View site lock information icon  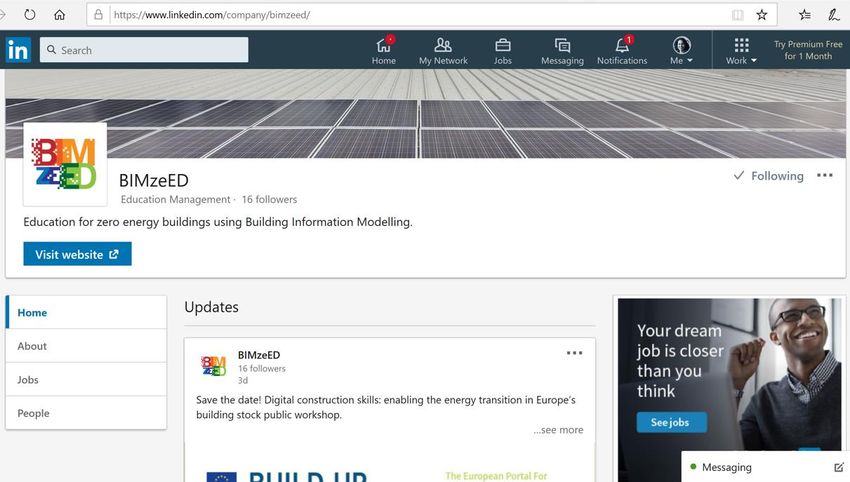click(x=98, y=15)
